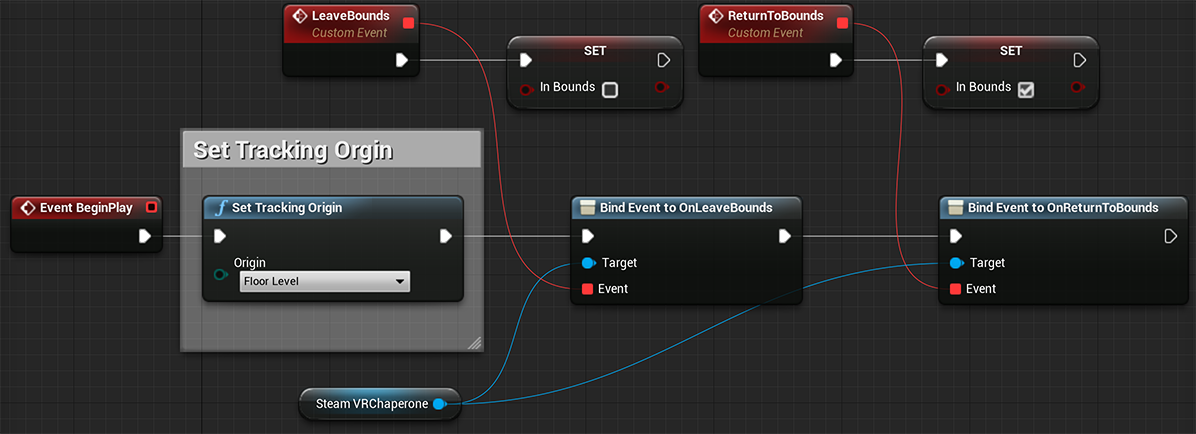Click exec output pin of OnLeaveBounds bind node

[x=784, y=236]
